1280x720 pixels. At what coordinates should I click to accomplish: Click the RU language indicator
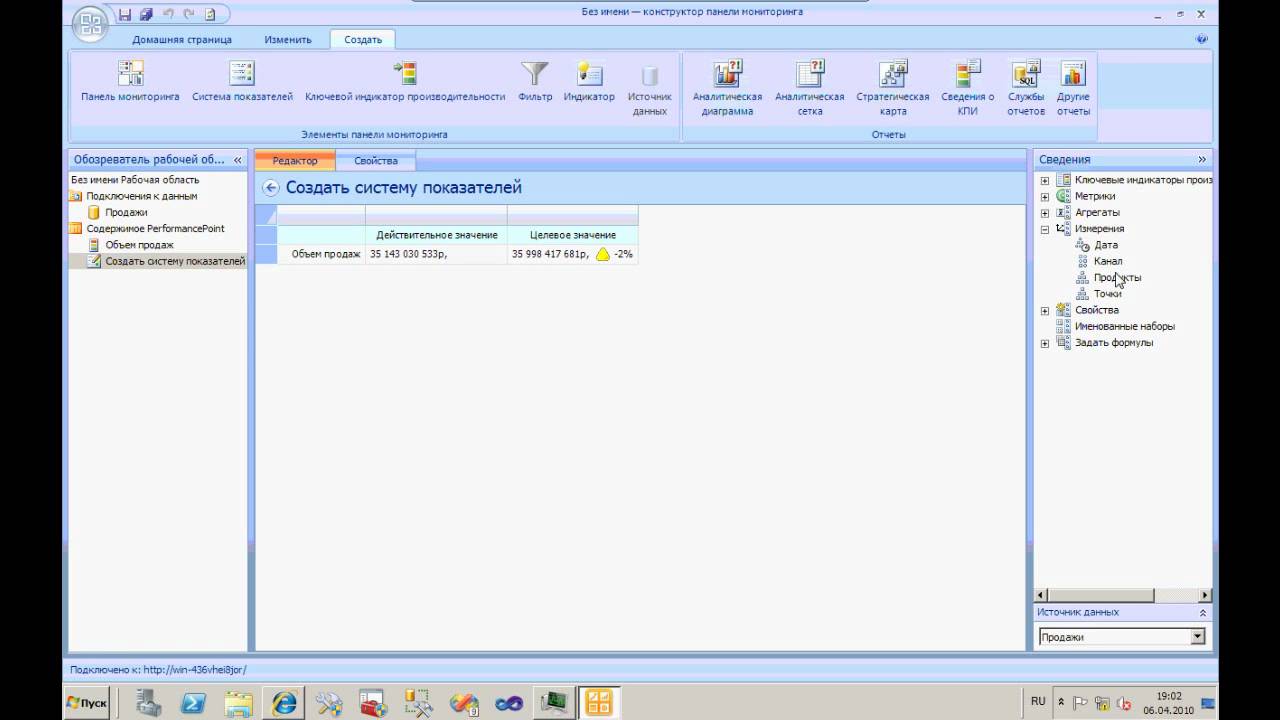pos(1038,702)
